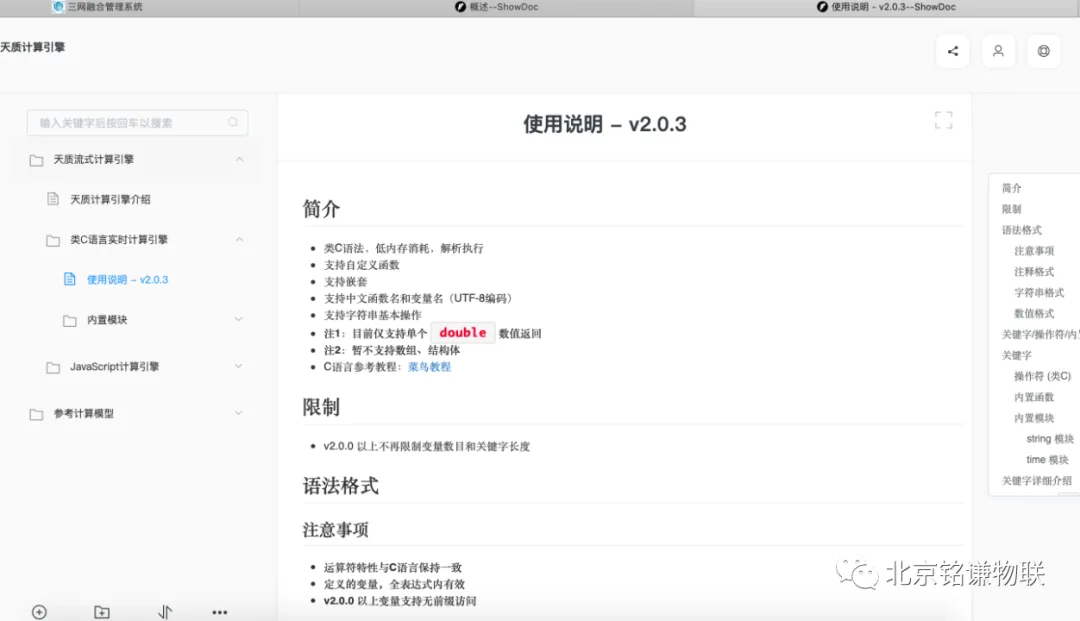This screenshot has width=1080, height=621.
Task: Toggle fullscreen view of the document
Action: (943, 121)
